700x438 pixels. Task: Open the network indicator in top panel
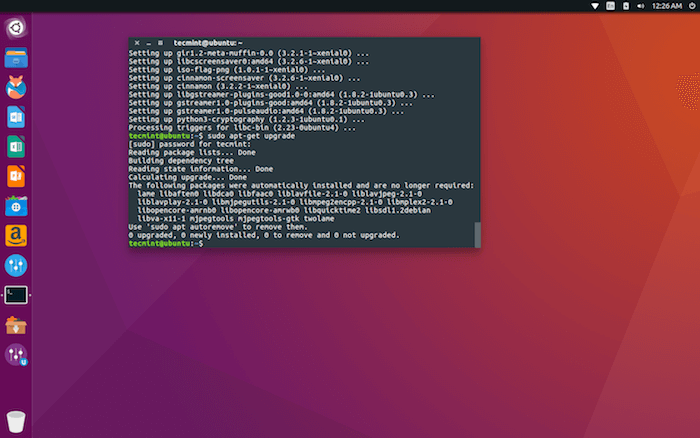[595, 6]
